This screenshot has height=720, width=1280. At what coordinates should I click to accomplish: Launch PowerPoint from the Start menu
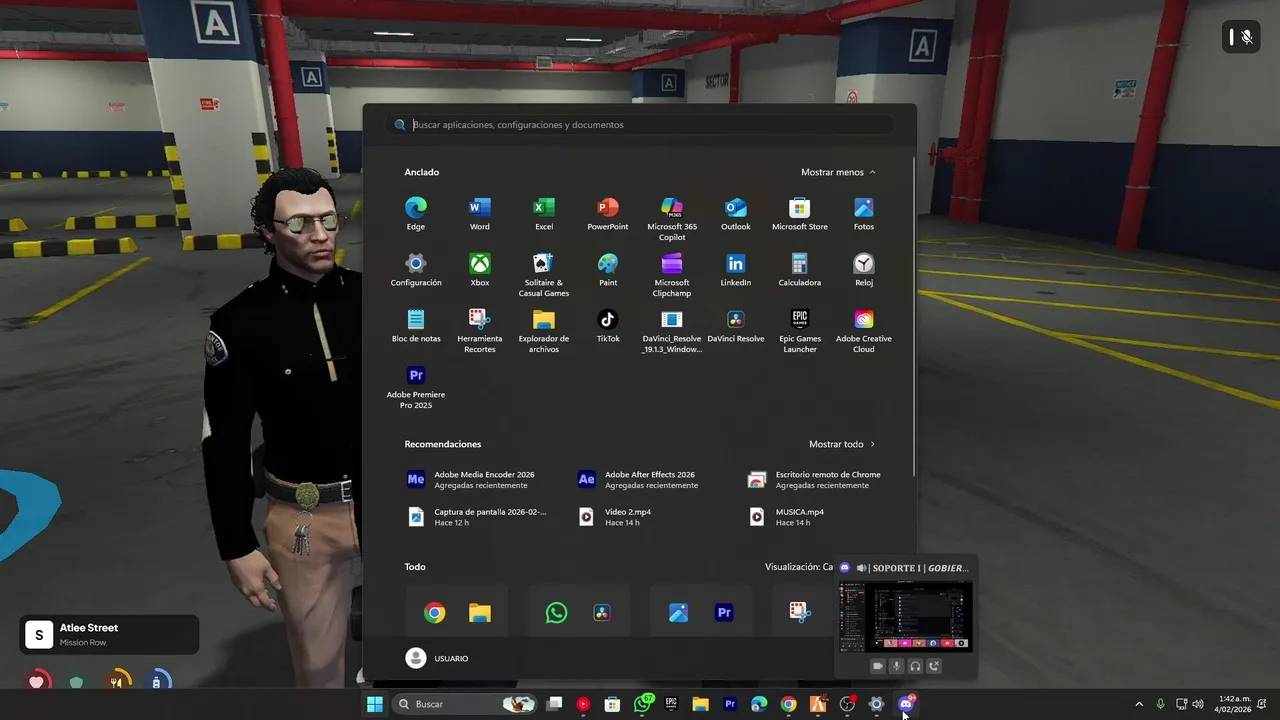608,214
